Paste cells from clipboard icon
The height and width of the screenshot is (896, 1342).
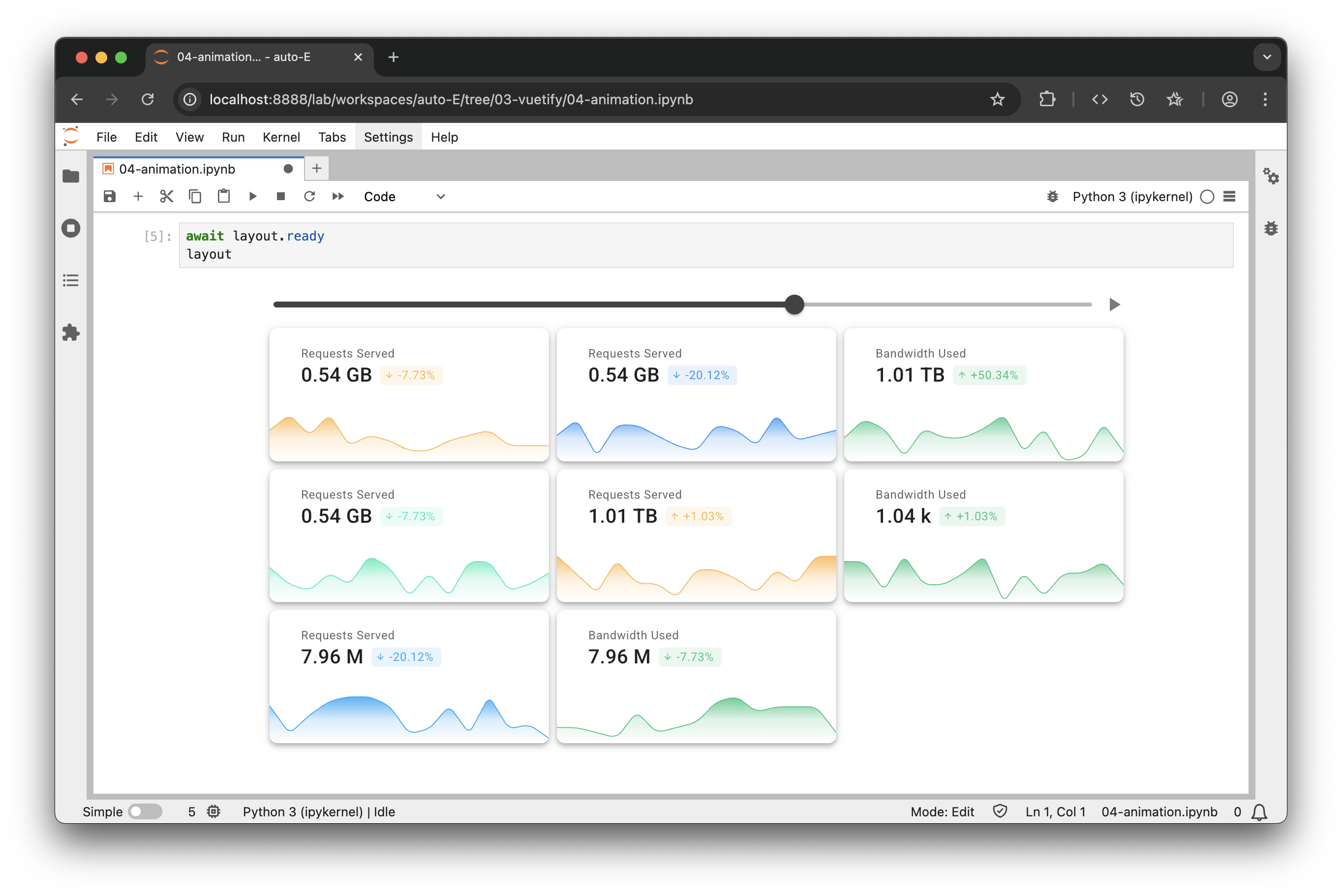point(223,197)
